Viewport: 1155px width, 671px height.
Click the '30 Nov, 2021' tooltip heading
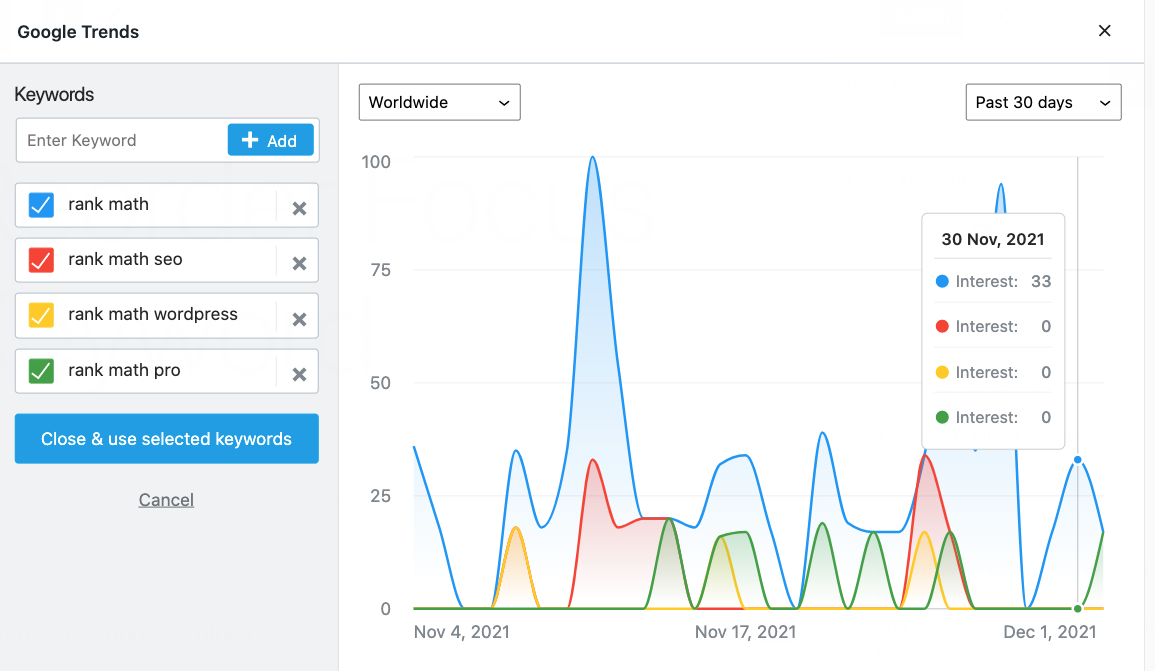tap(993, 239)
